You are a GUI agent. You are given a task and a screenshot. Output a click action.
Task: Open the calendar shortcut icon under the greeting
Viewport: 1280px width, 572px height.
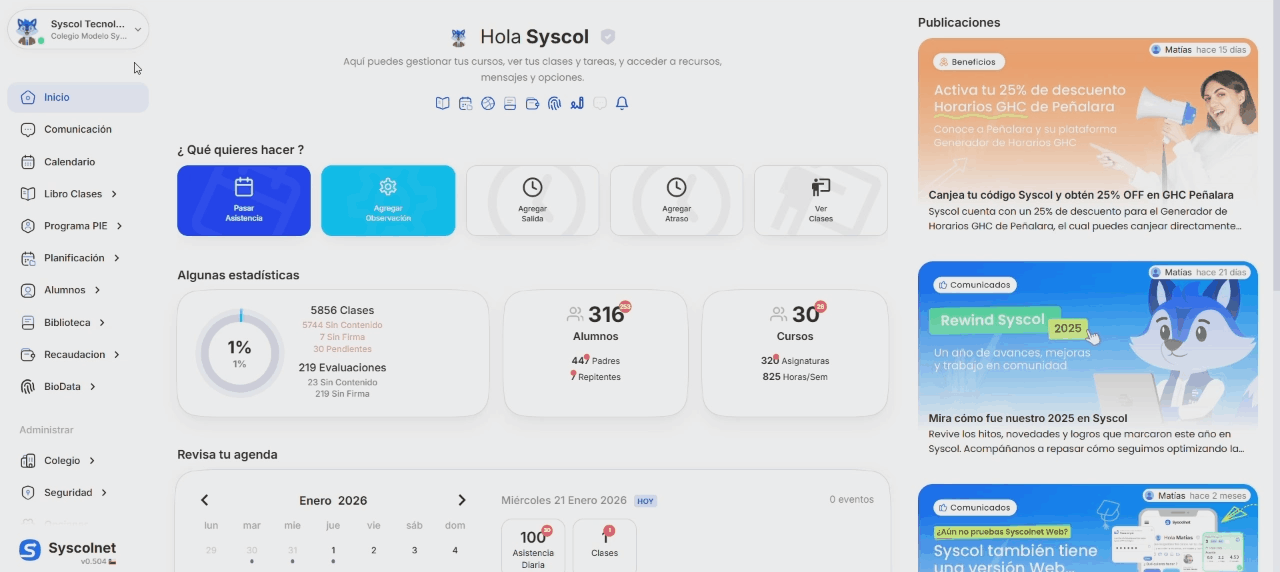(466, 103)
